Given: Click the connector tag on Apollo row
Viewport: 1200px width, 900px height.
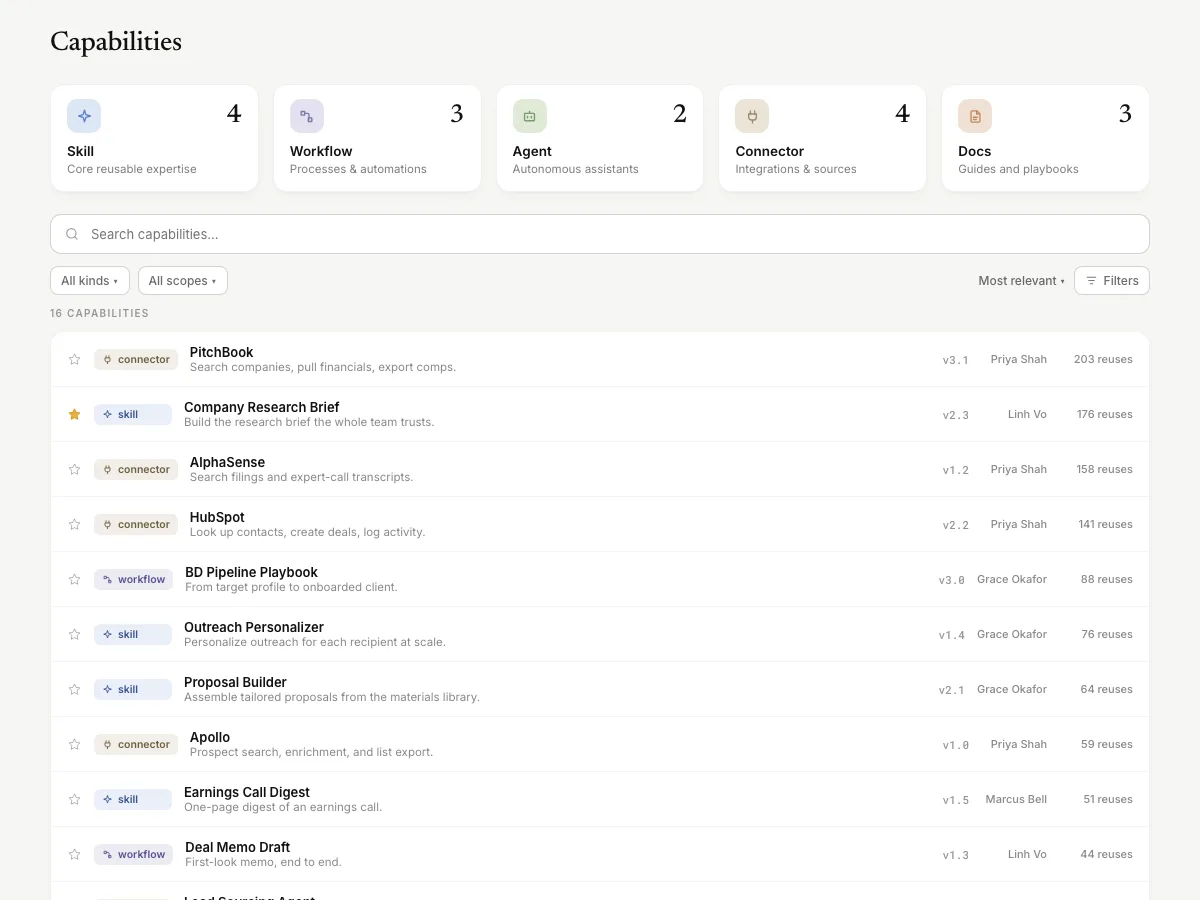Looking at the screenshot, I should (x=136, y=744).
